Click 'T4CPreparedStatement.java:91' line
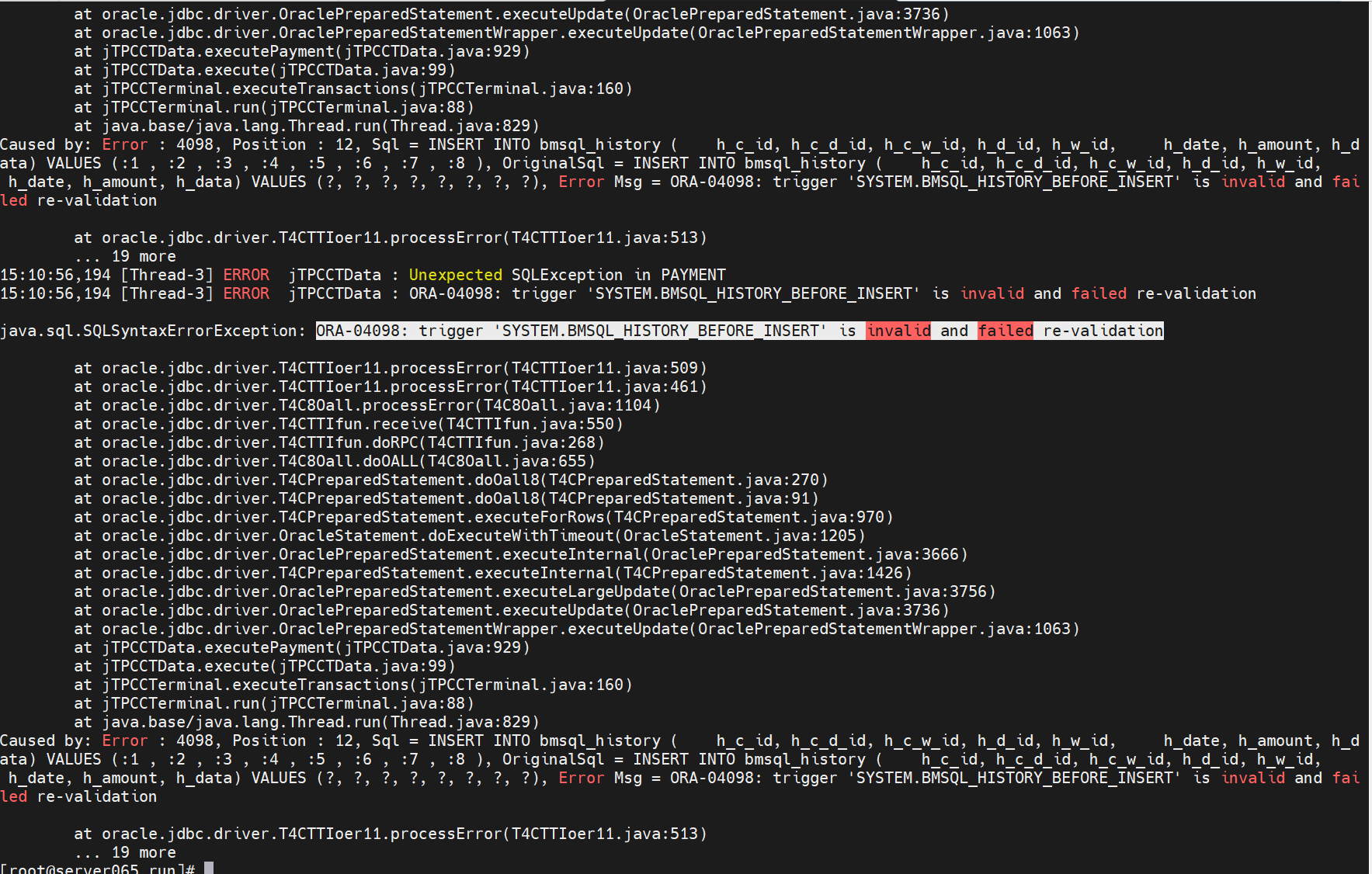 click(x=446, y=498)
